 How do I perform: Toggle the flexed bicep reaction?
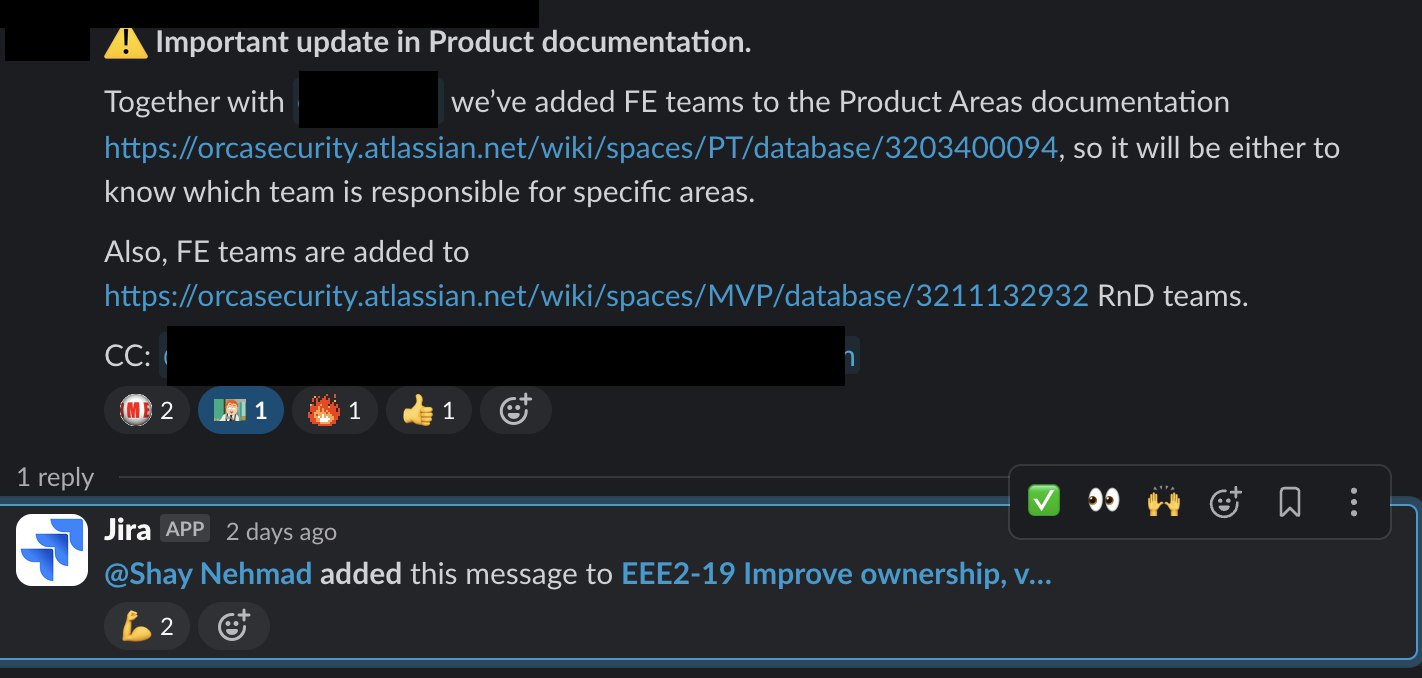pos(147,626)
